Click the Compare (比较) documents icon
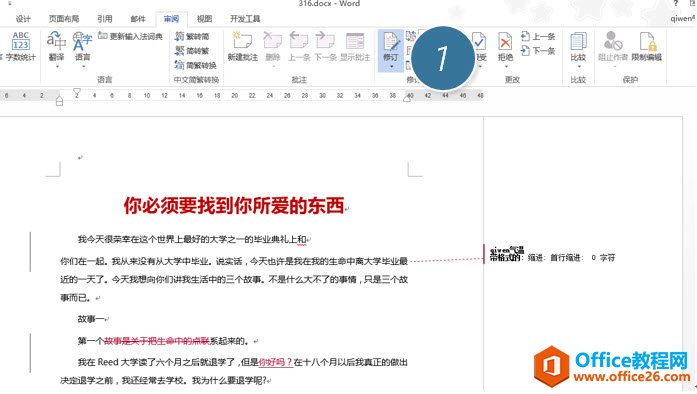Image resolution: width=697 pixels, height=394 pixels. pos(578,41)
